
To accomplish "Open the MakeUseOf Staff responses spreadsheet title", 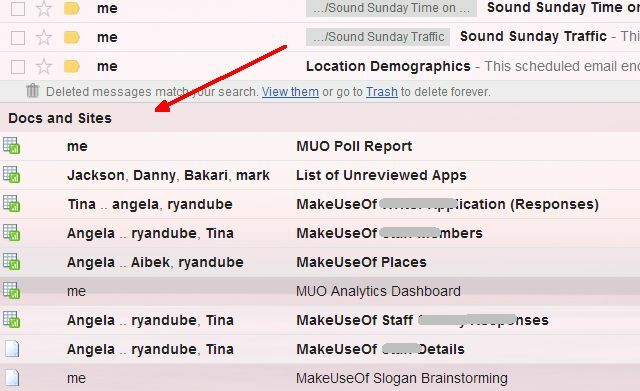I will (422, 320).
